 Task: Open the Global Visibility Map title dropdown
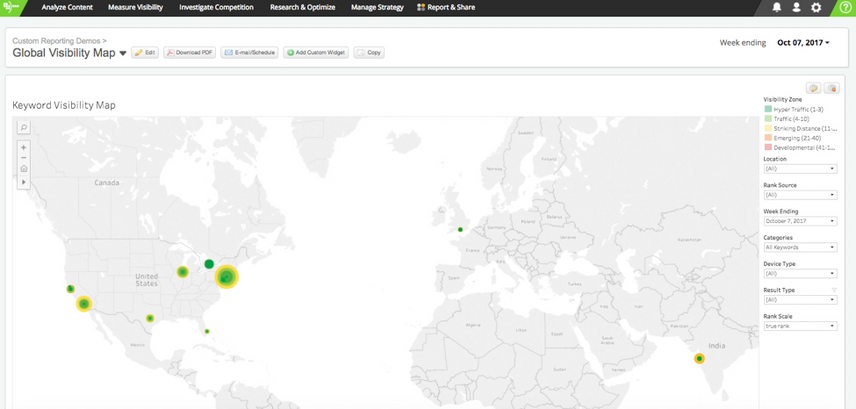[x=123, y=54]
